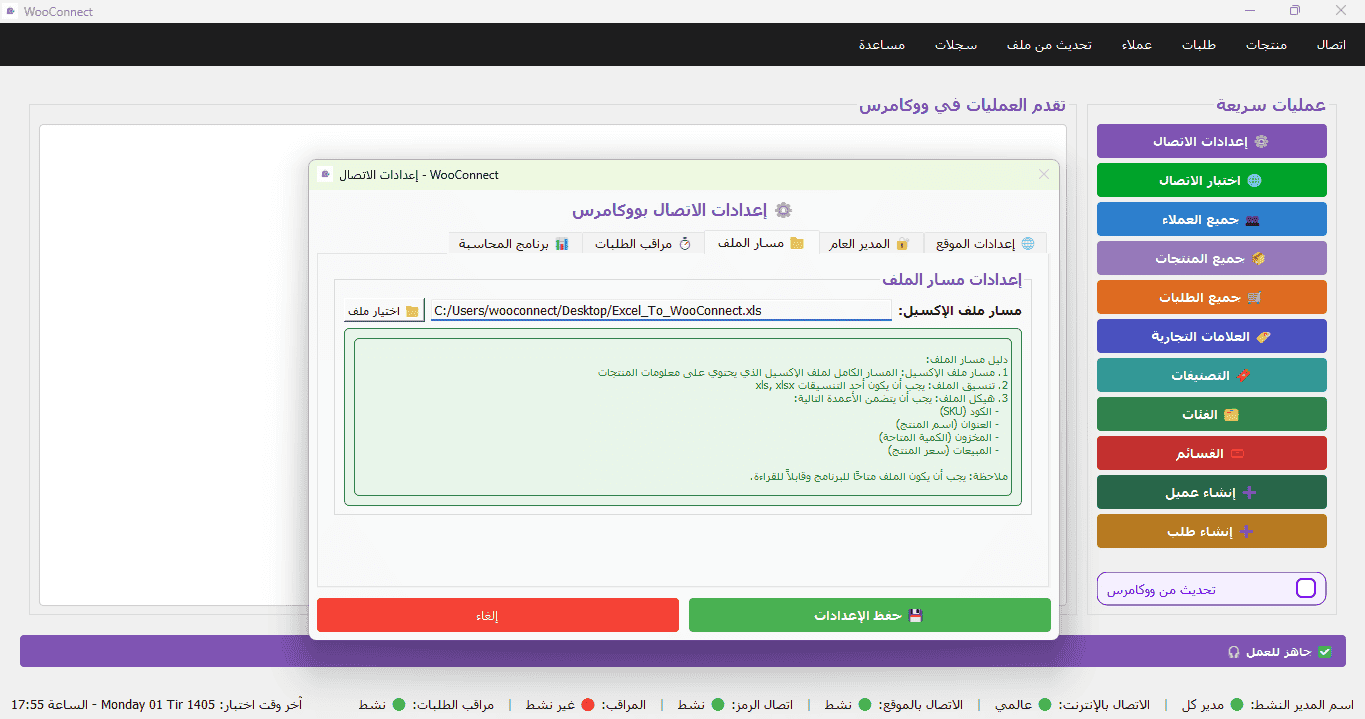Open the red 'القسائم' coupons button
This screenshot has height=719, width=1365.
pos(1212,454)
